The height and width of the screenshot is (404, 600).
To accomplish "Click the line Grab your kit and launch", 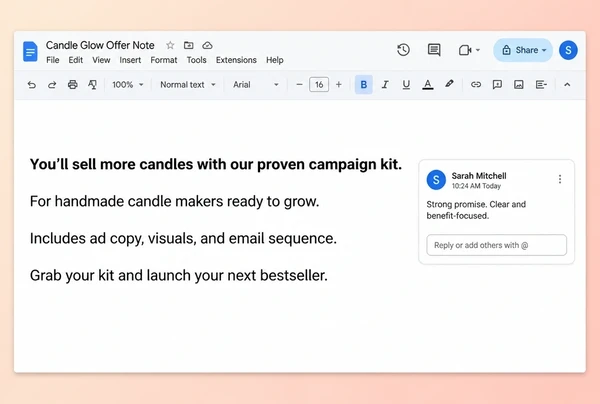I will coord(179,275).
